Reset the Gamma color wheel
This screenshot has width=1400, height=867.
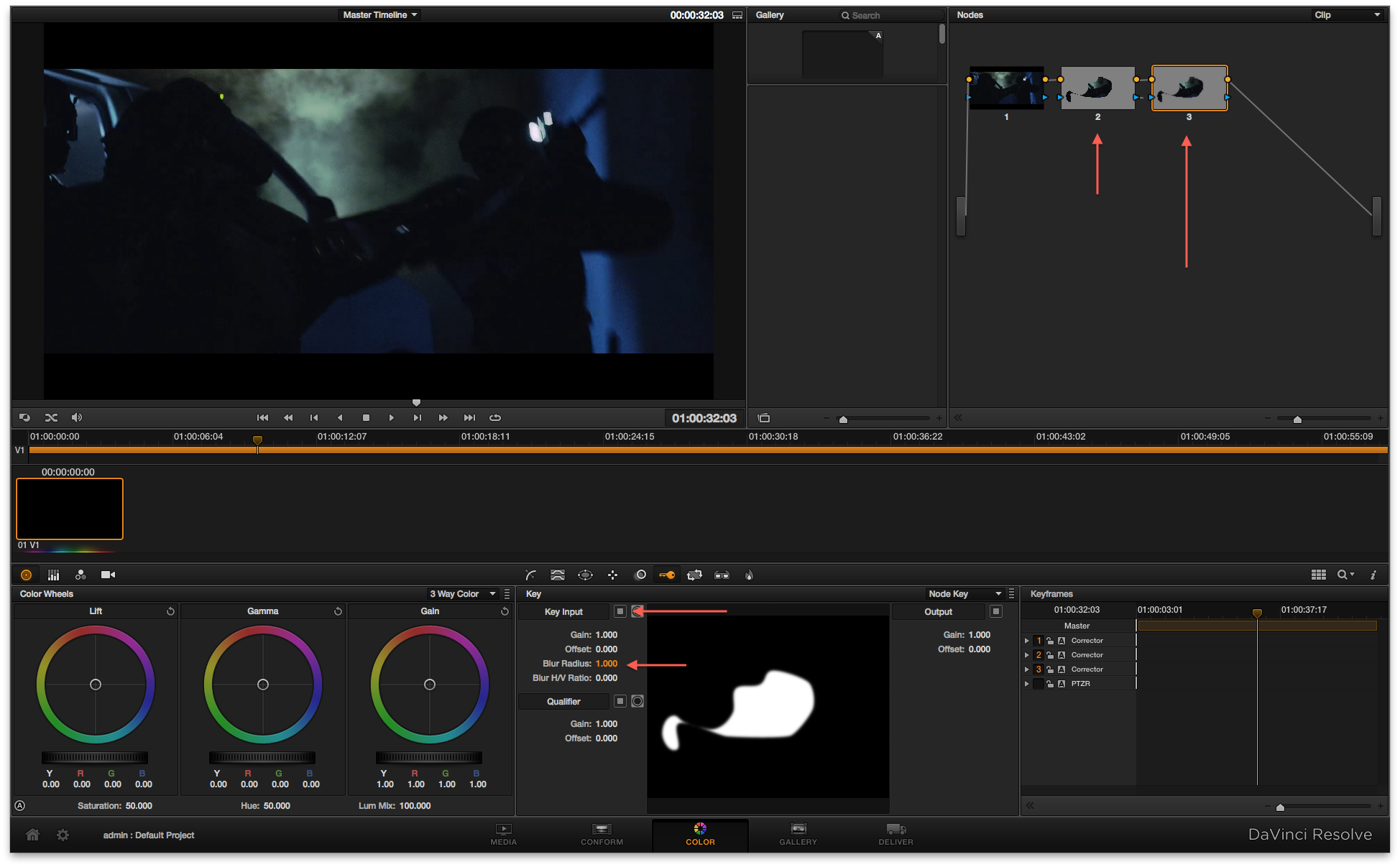pos(338,611)
